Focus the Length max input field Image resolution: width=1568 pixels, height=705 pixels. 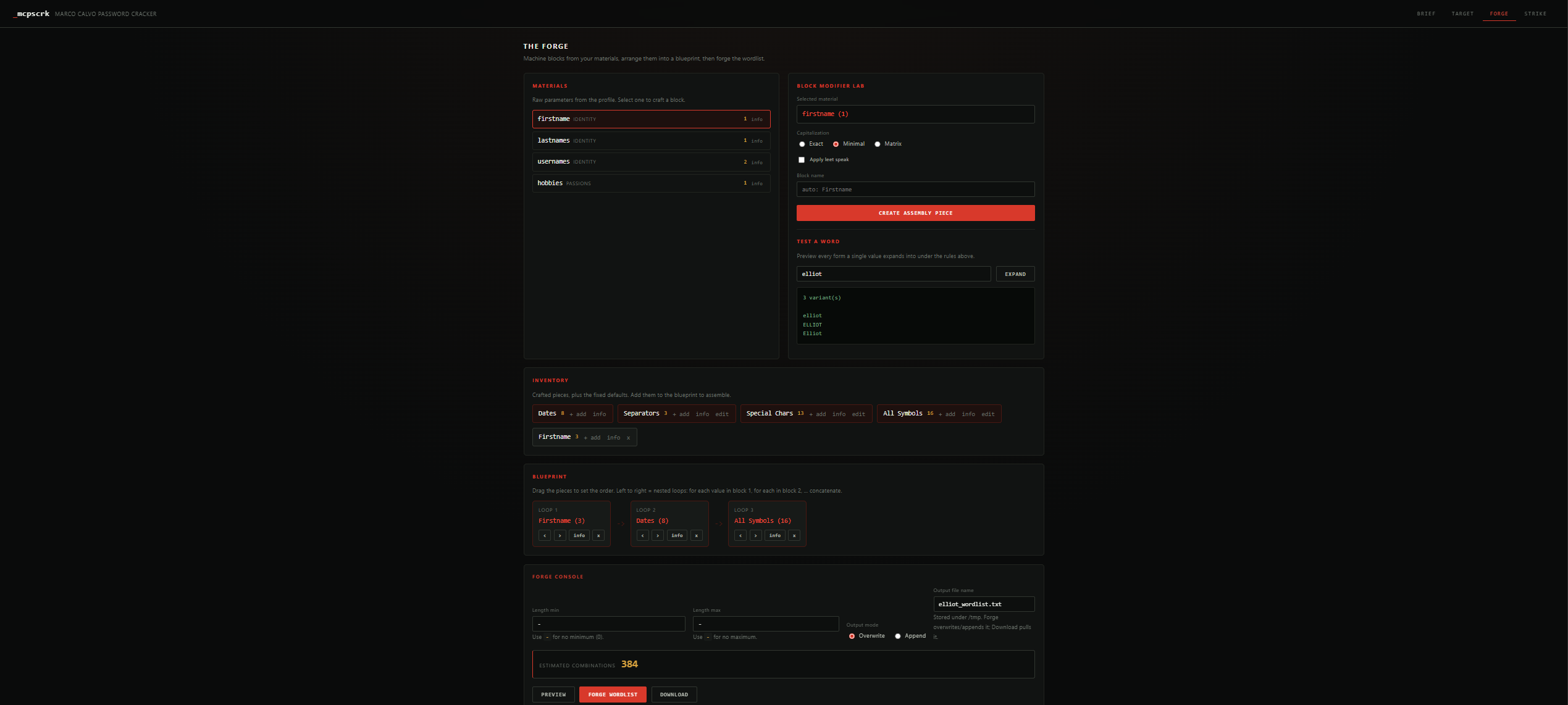tap(766, 624)
